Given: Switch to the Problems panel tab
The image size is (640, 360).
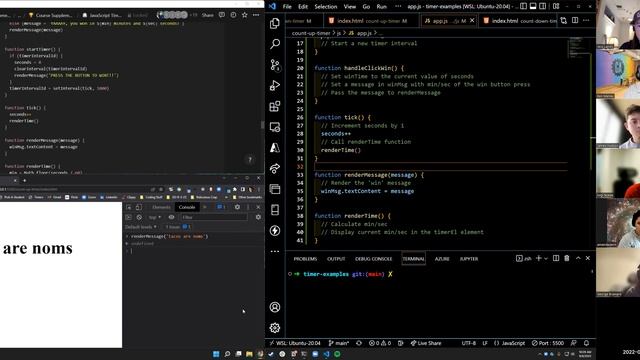Looking at the screenshot, I should pyautogui.click(x=305, y=259).
